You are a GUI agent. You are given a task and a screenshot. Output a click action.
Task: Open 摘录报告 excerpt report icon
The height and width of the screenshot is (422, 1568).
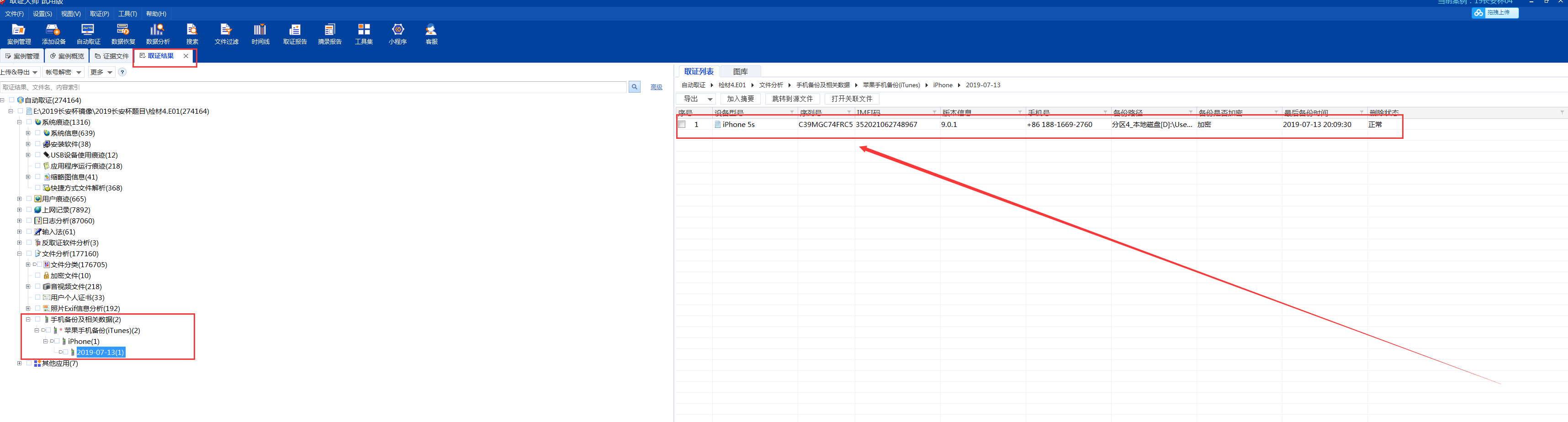coord(329,34)
